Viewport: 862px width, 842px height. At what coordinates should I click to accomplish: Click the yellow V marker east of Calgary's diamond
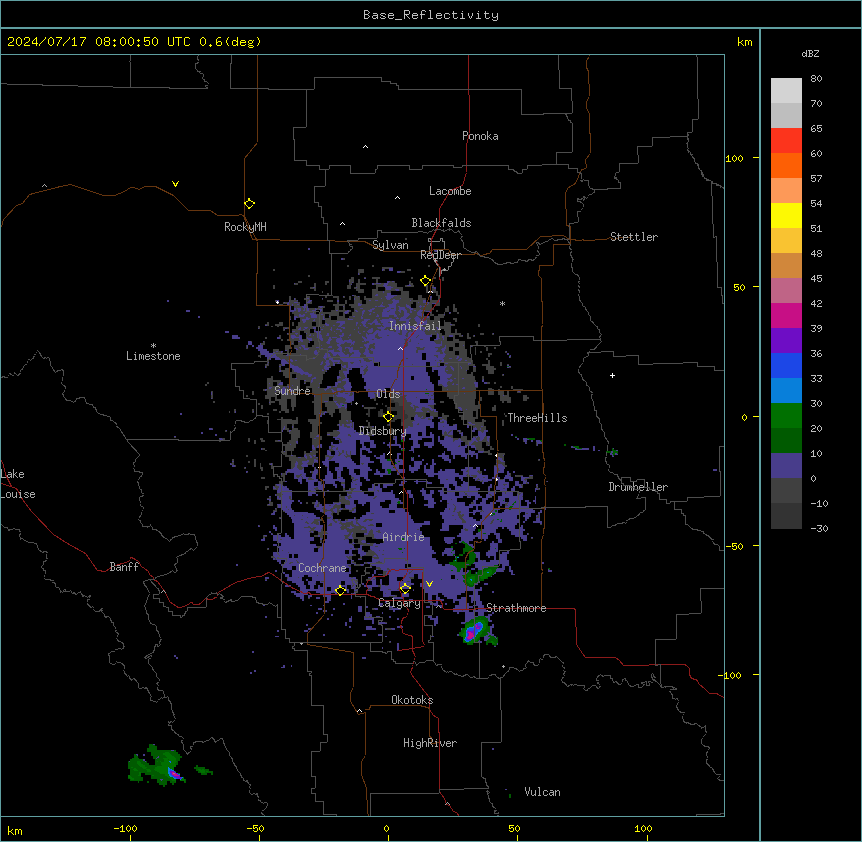[x=429, y=584]
